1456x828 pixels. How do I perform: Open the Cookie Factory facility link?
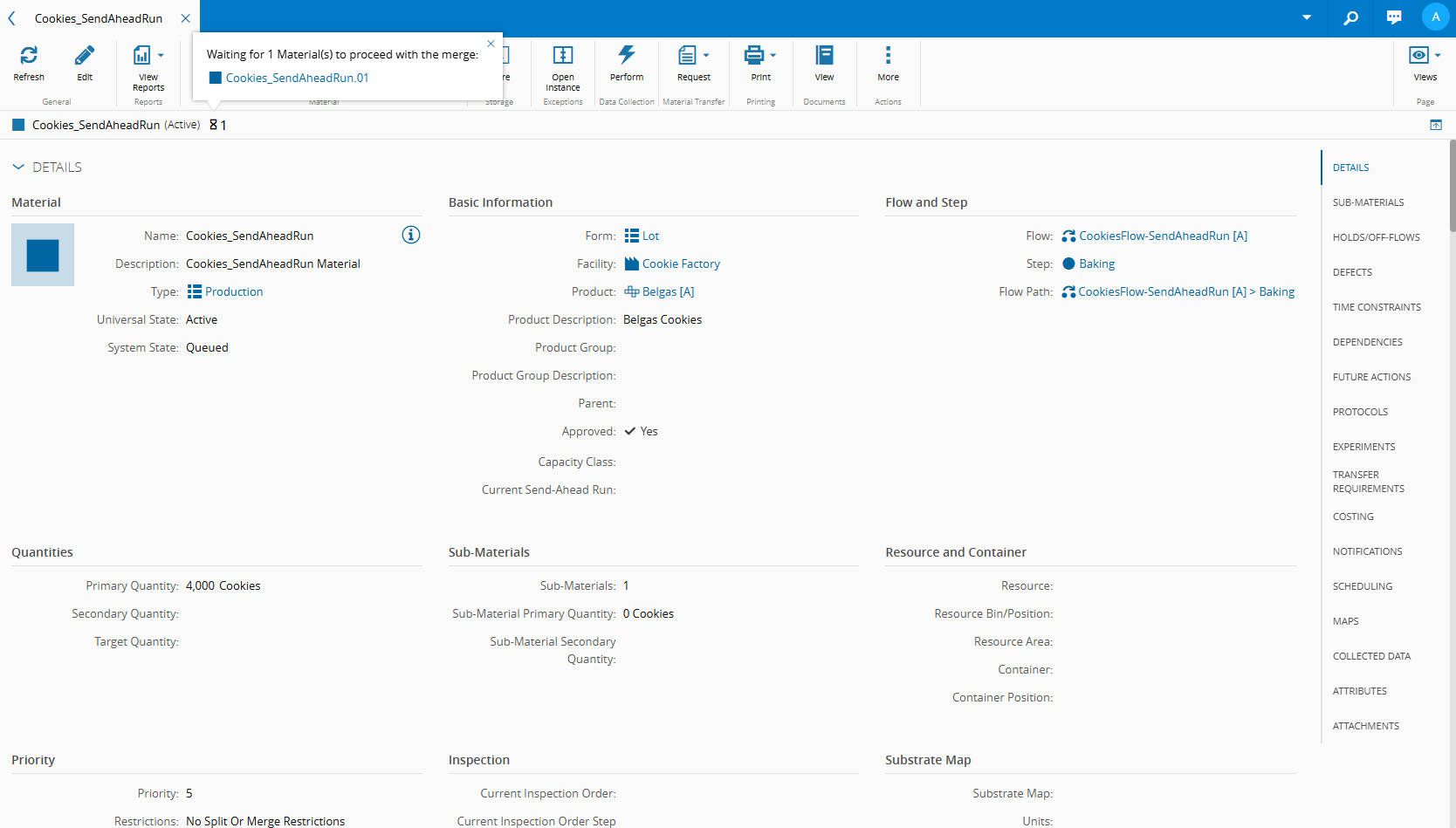click(x=681, y=263)
